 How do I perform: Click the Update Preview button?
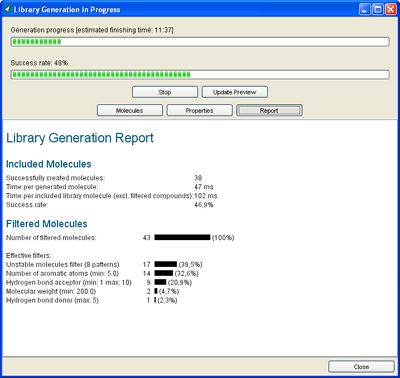pos(235,92)
